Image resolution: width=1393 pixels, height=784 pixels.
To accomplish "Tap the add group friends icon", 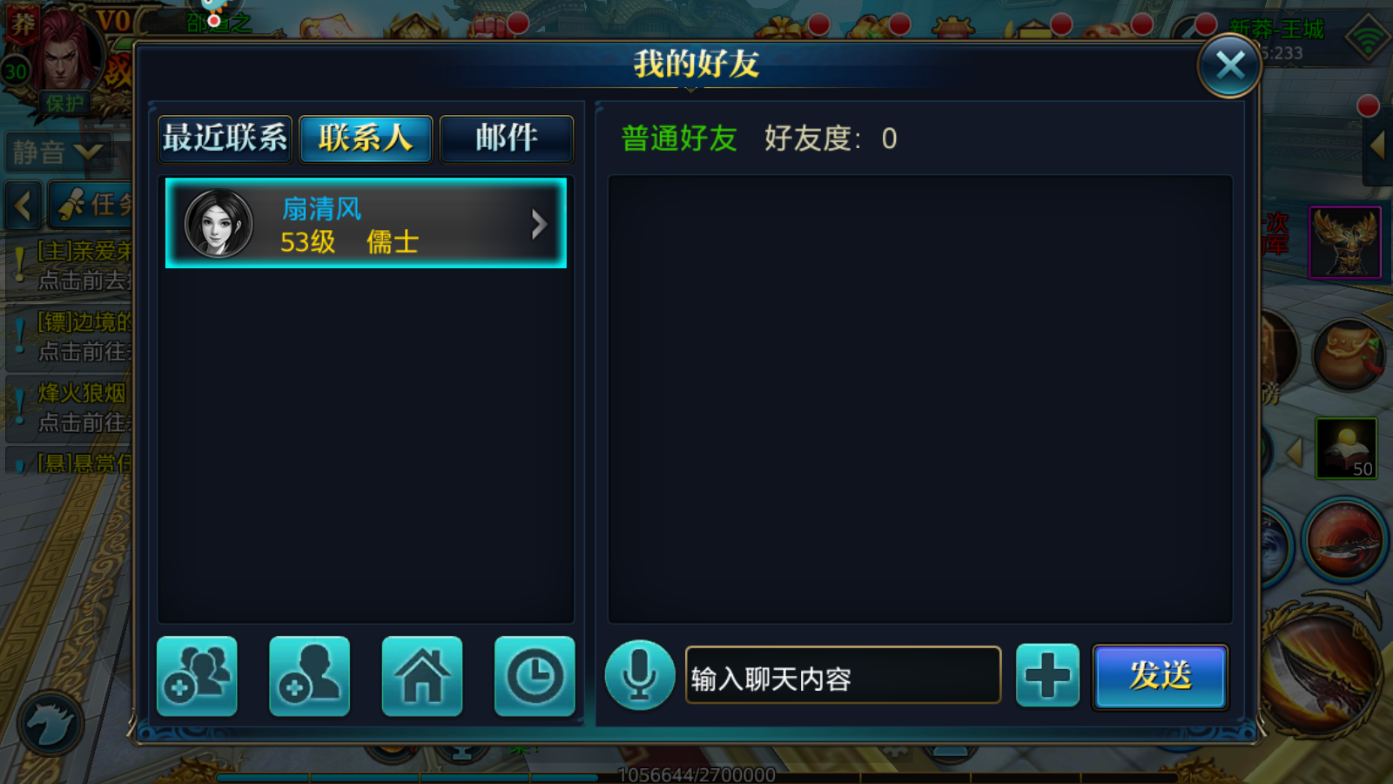I will click(197, 676).
